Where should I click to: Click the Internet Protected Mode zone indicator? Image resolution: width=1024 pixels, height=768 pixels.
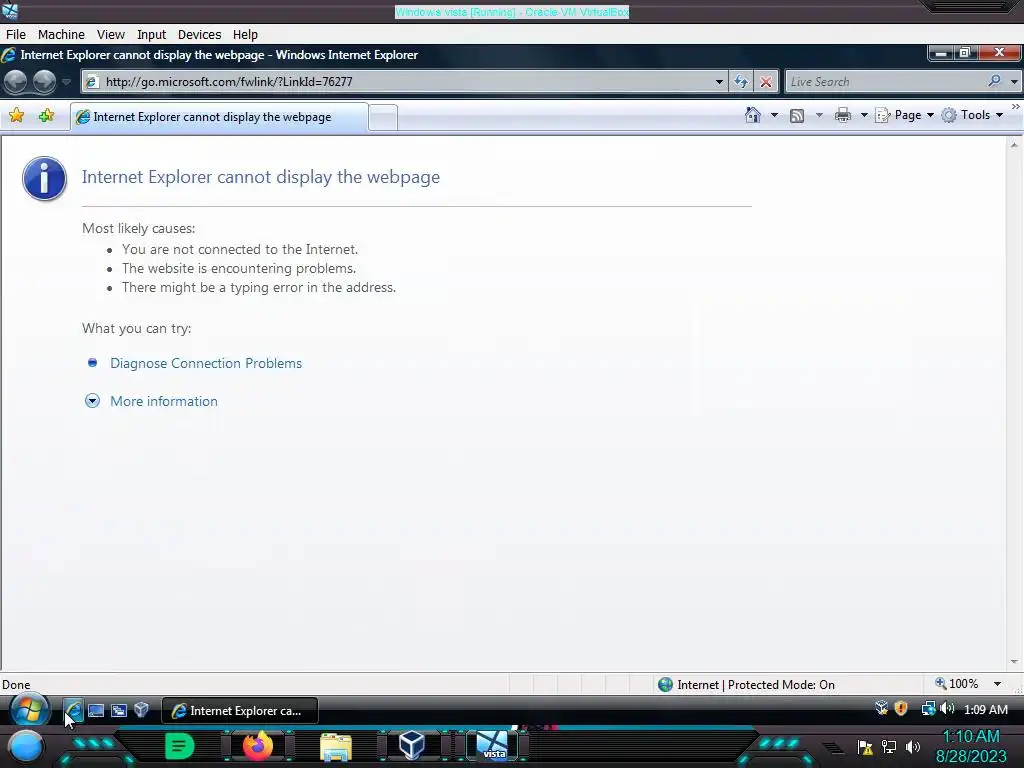click(x=746, y=684)
